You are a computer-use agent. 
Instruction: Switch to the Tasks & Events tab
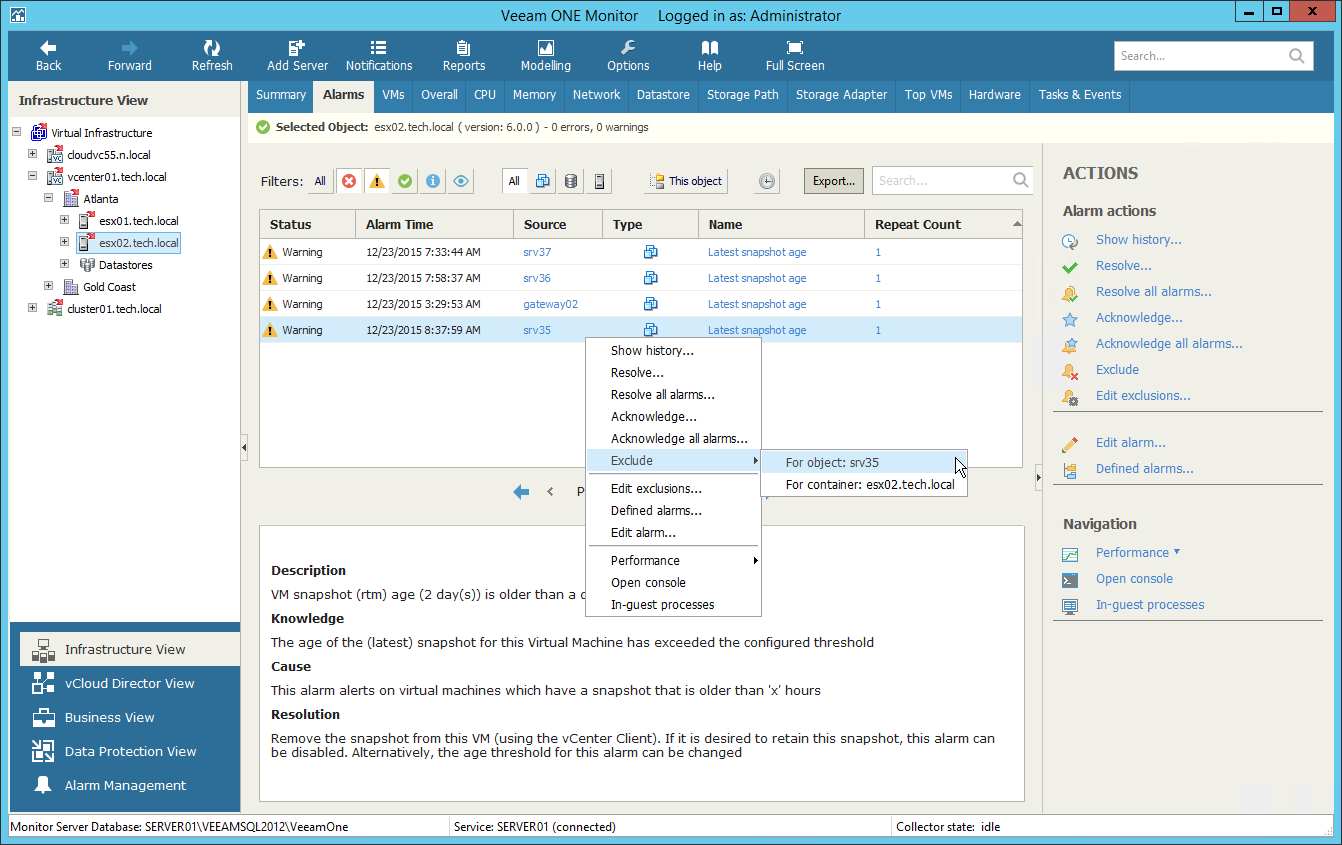[x=1080, y=95]
